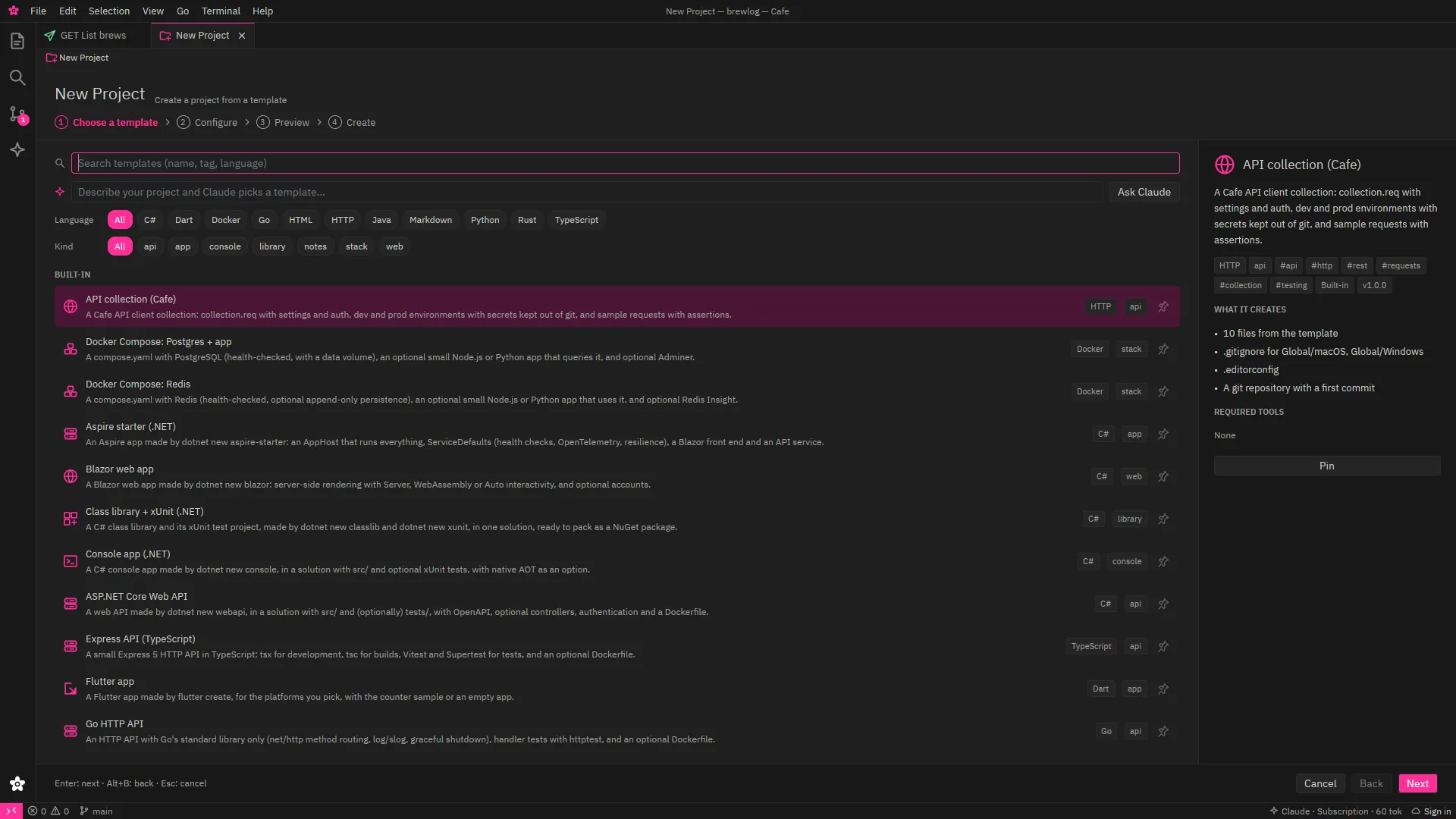Open the Explorer files icon in sidebar
The height and width of the screenshot is (819, 1456).
point(17,41)
